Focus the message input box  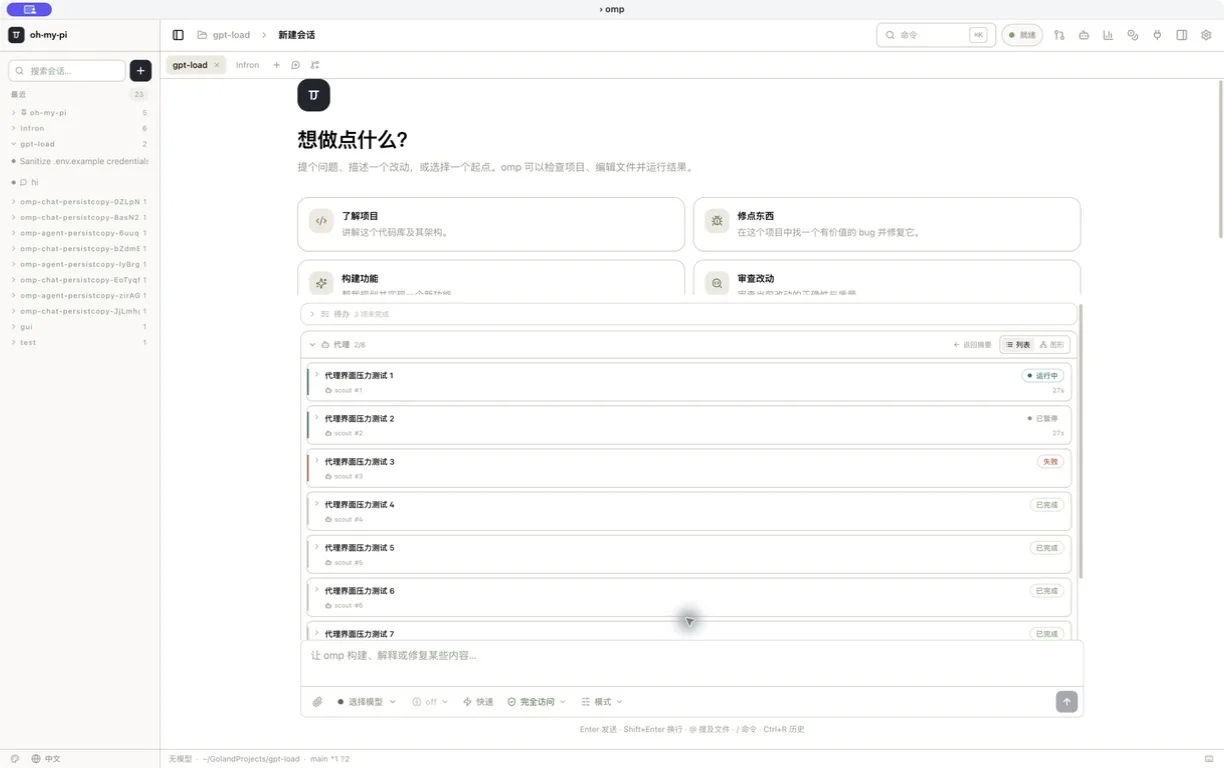(692, 663)
